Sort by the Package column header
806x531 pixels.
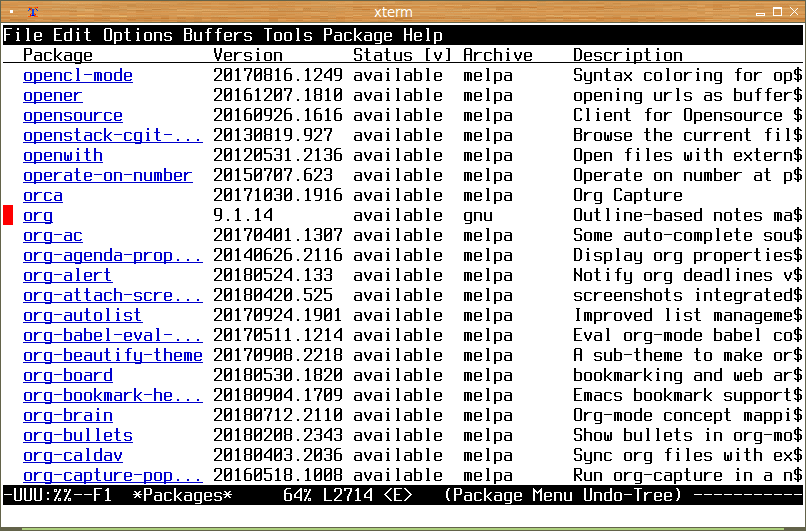click(58, 55)
